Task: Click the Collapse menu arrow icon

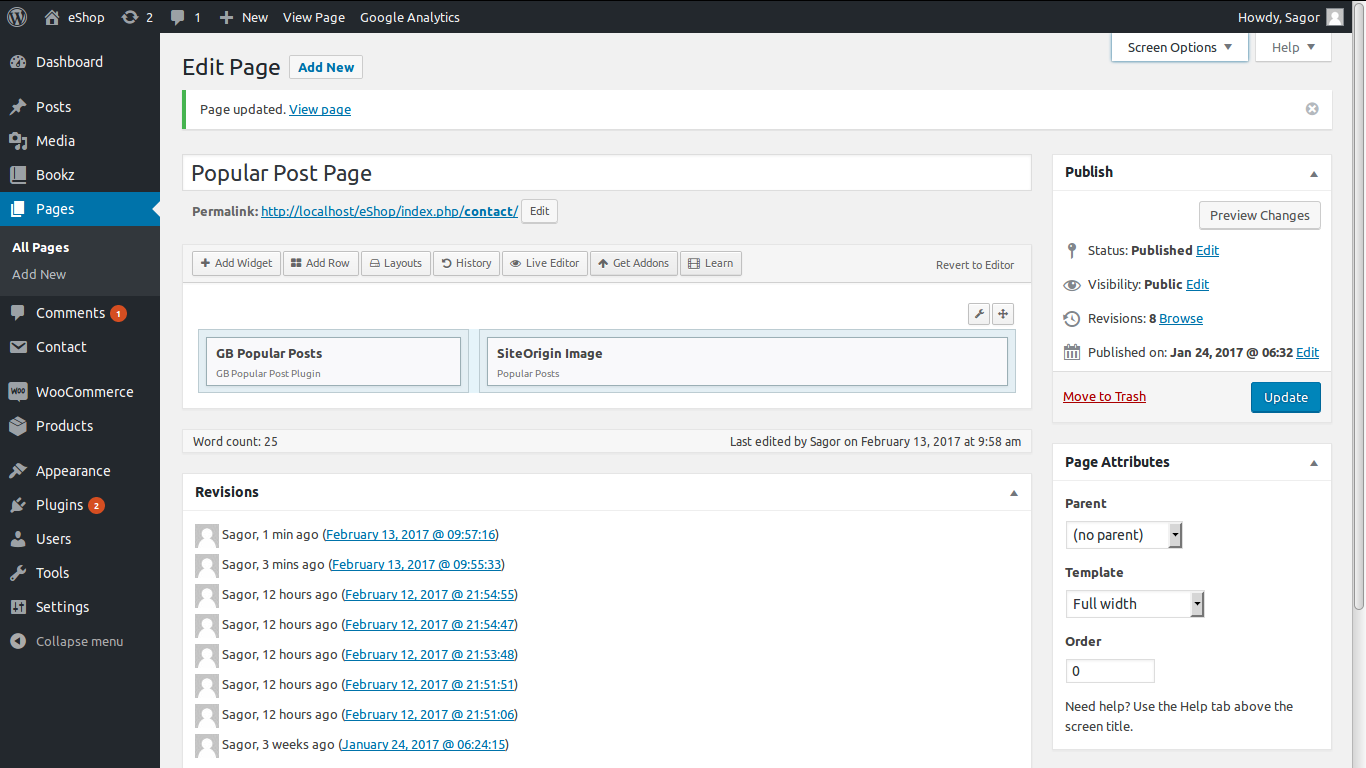Action: click(18, 641)
